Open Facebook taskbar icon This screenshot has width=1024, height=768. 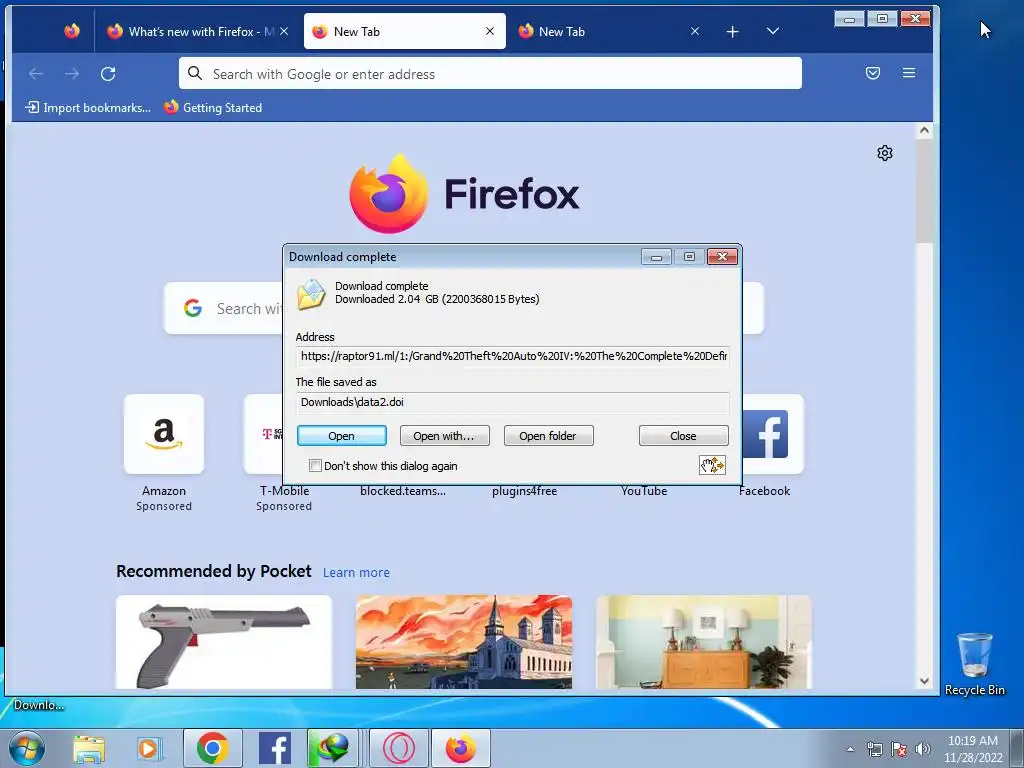(x=274, y=748)
